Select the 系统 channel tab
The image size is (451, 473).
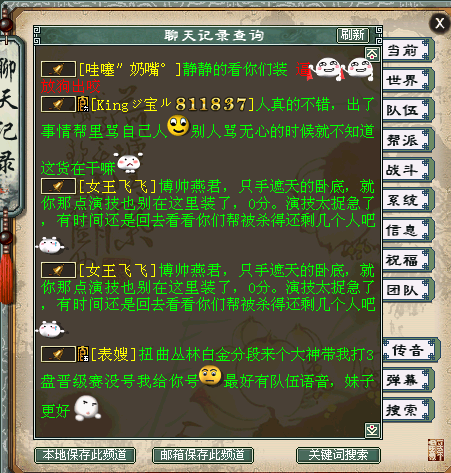click(x=408, y=200)
